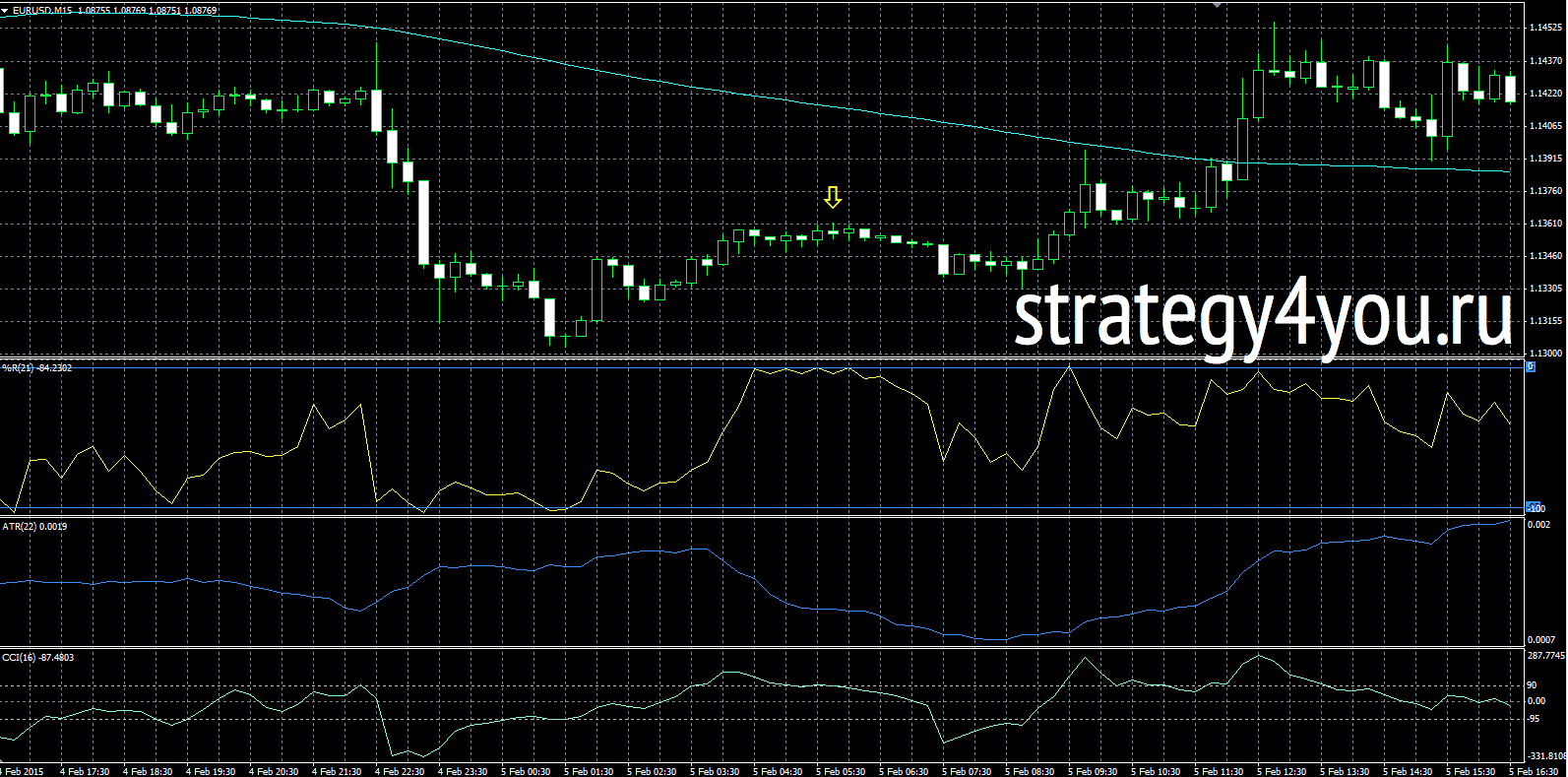Click the blue -100 level tag in %R window
Image resolution: width=1568 pixels, height=777 pixels.
[1535, 508]
